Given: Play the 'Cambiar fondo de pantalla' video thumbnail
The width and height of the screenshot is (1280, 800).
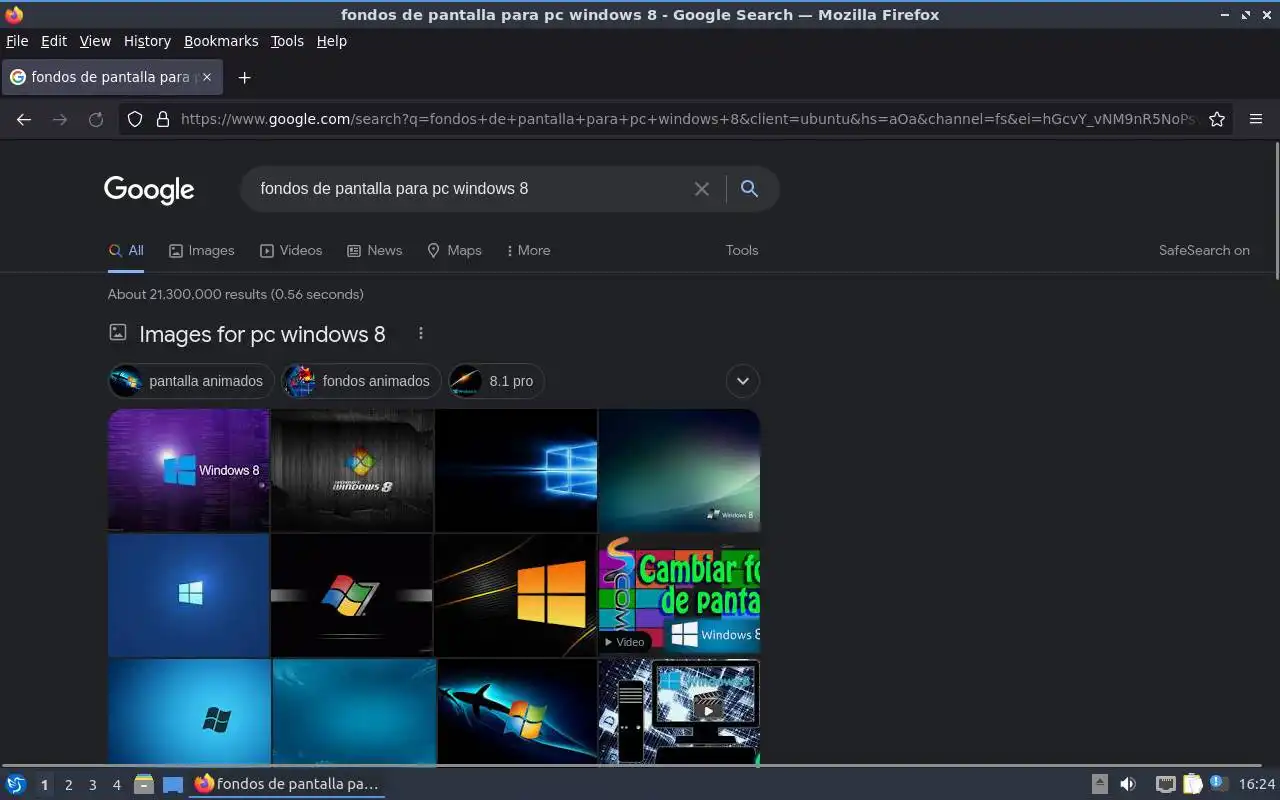Looking at the screenshot, I should pos(679,595).
